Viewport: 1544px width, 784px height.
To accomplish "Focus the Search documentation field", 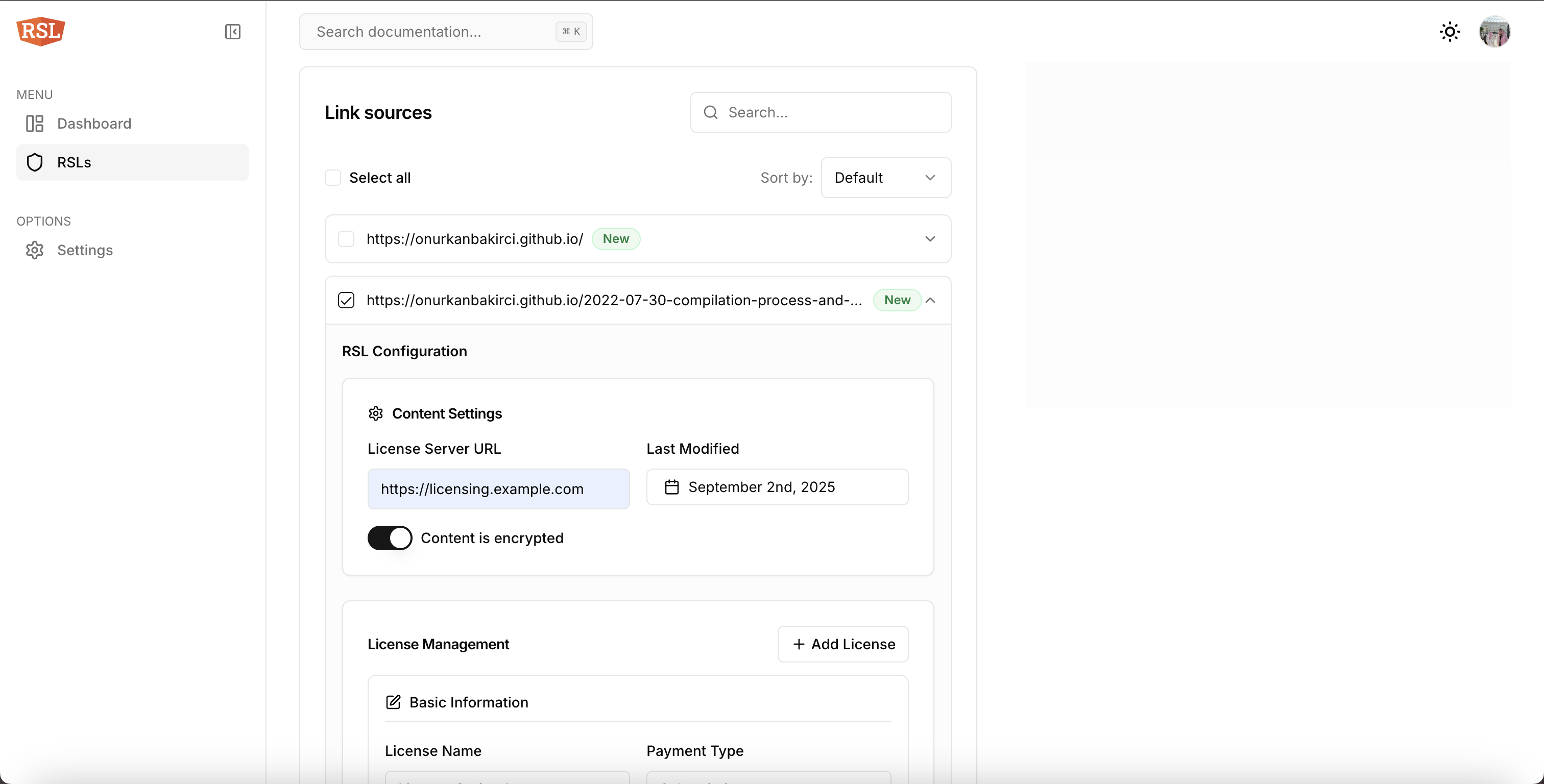I will 446,32.
